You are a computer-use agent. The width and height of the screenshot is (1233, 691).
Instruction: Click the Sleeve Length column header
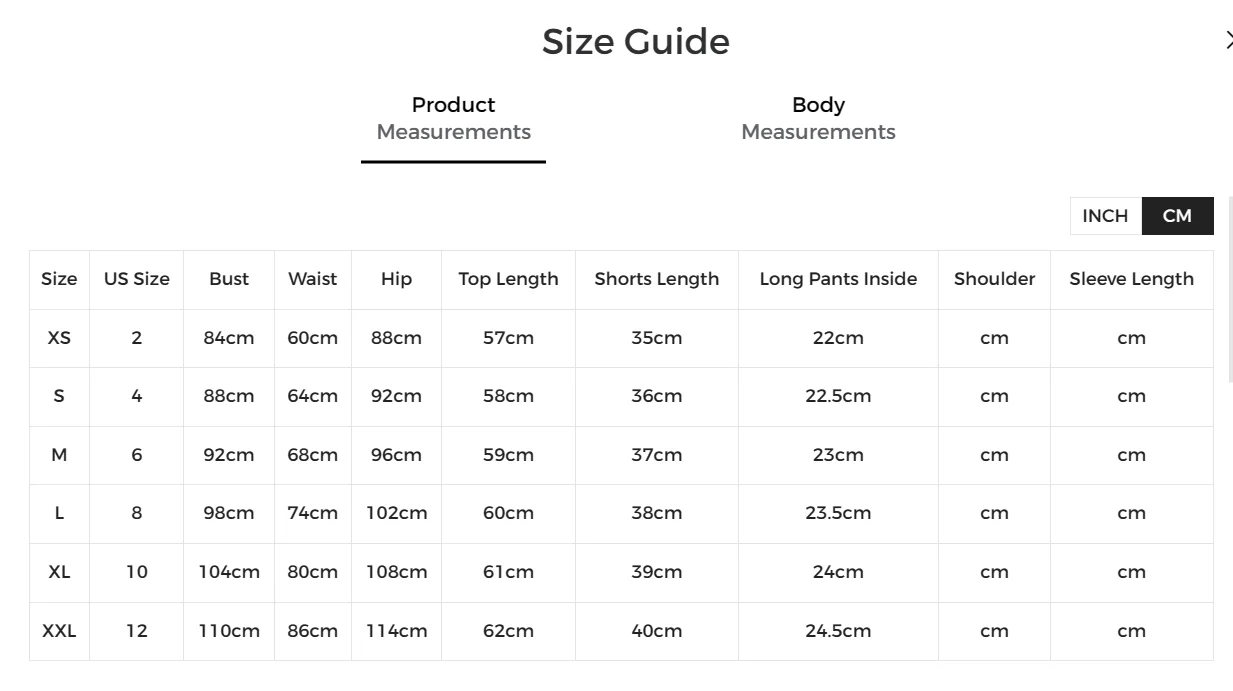point(1132,279)
